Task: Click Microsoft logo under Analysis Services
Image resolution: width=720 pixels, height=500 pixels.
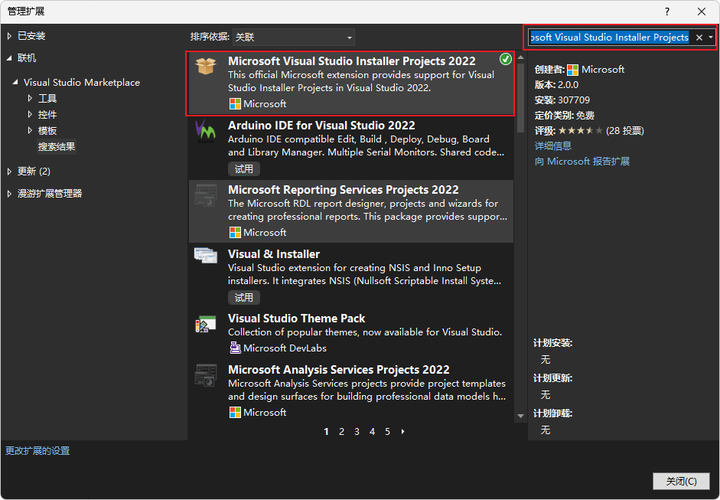Action: point(235,412)
